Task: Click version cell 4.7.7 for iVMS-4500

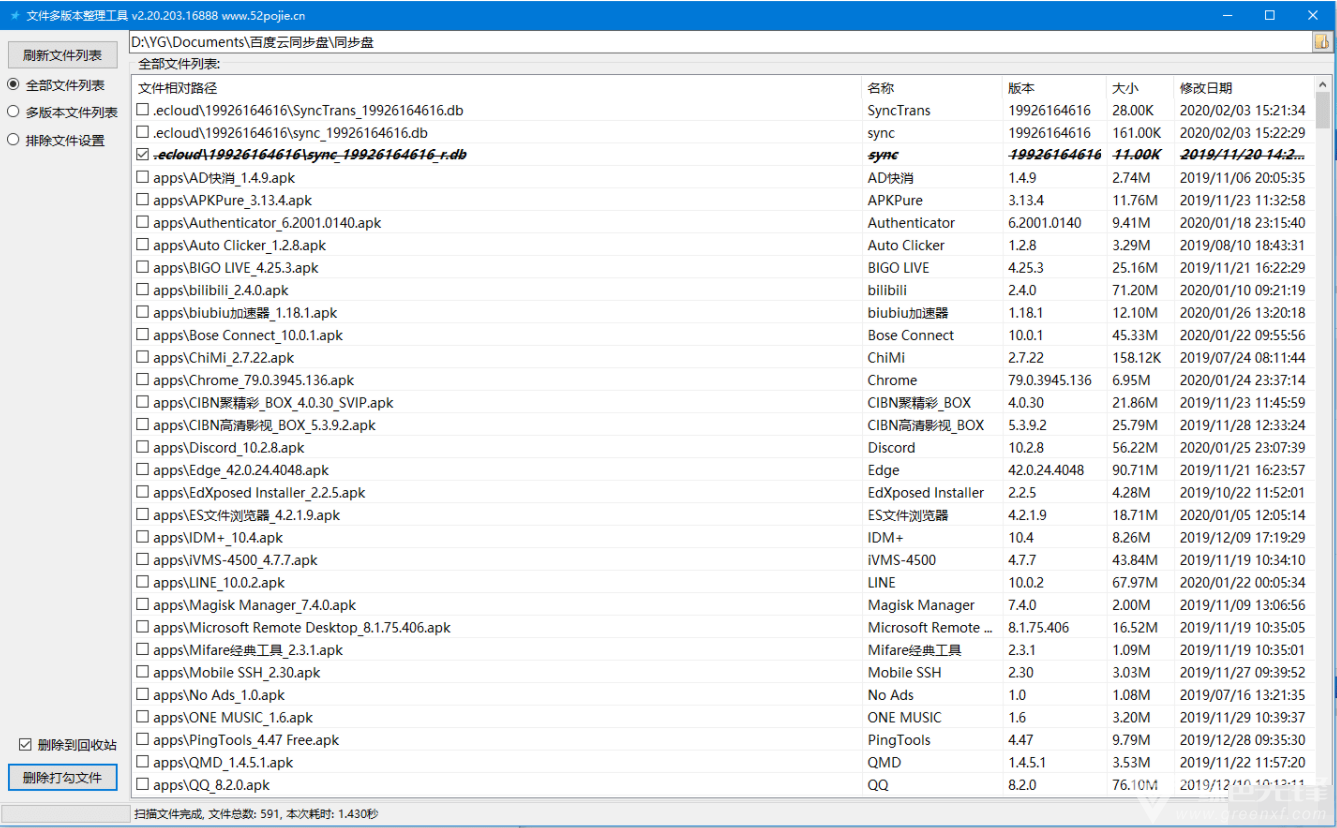Action: click(x=1022, y=560)
